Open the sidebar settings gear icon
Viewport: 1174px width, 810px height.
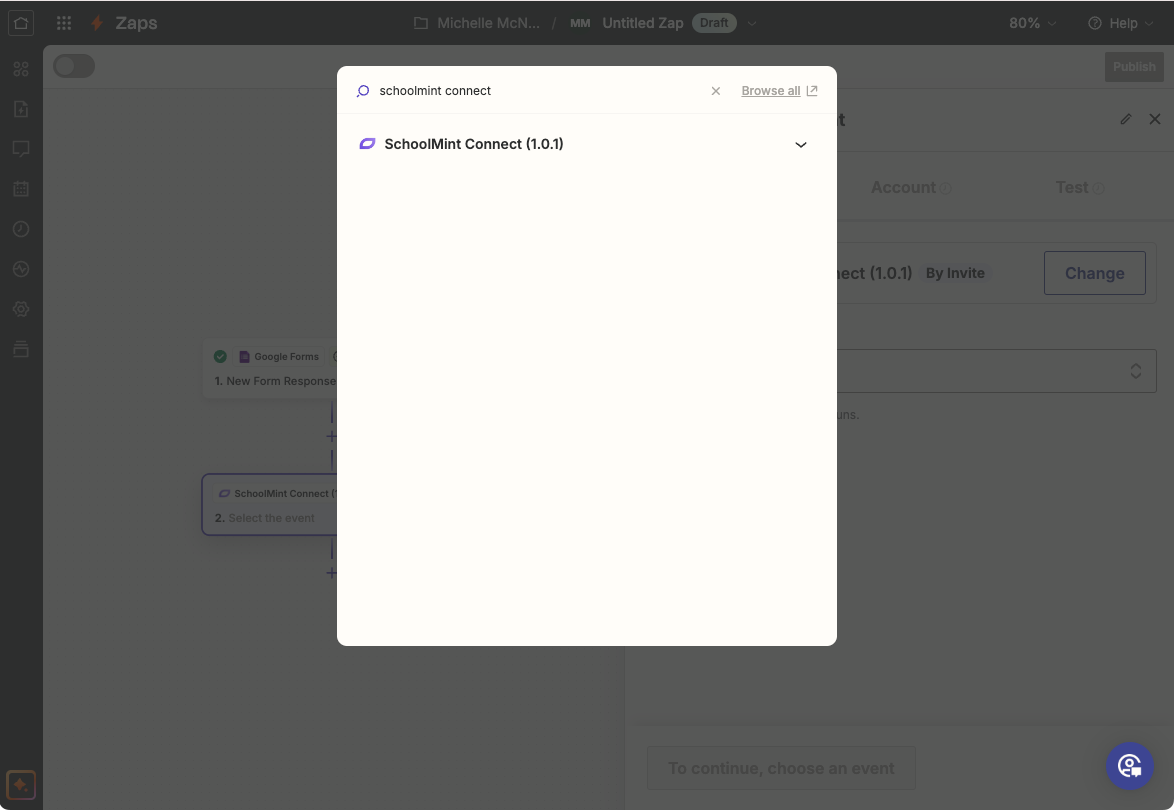21,308
